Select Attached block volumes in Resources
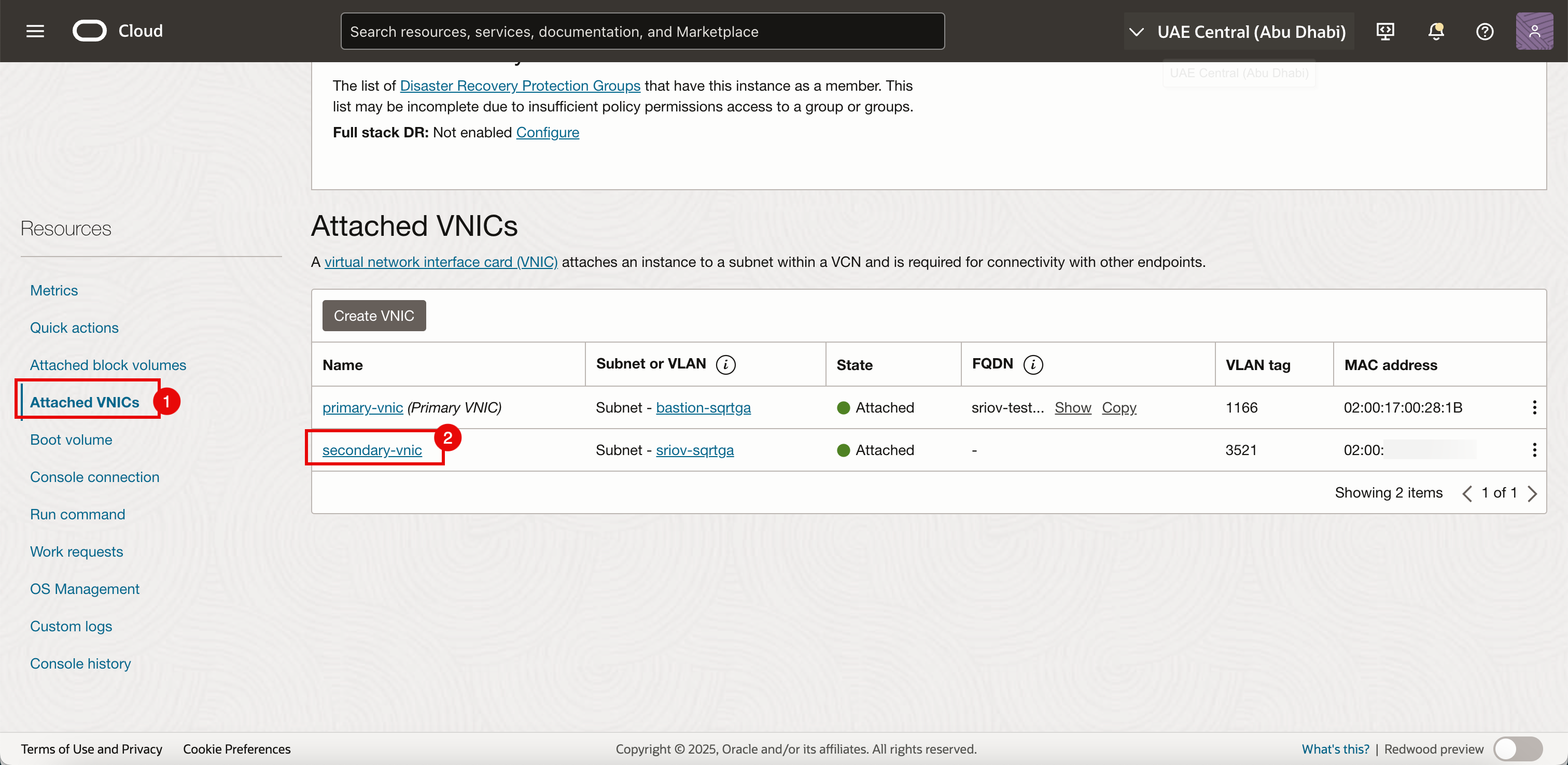 [x=108, y=365]
